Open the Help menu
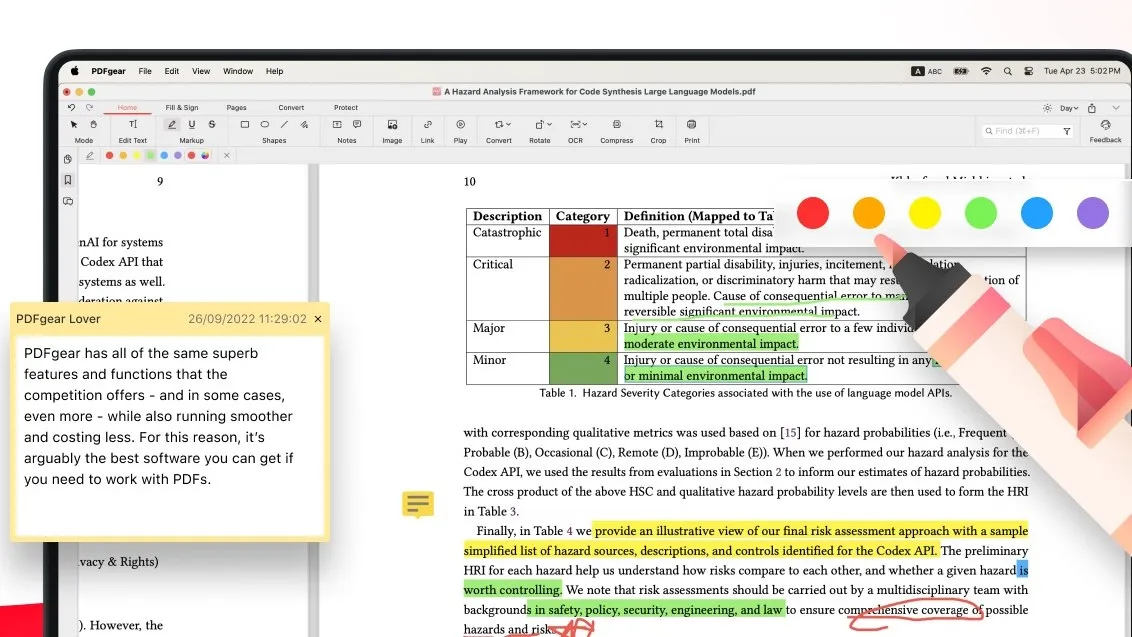Screen dimensions: 1132x637 274,72
